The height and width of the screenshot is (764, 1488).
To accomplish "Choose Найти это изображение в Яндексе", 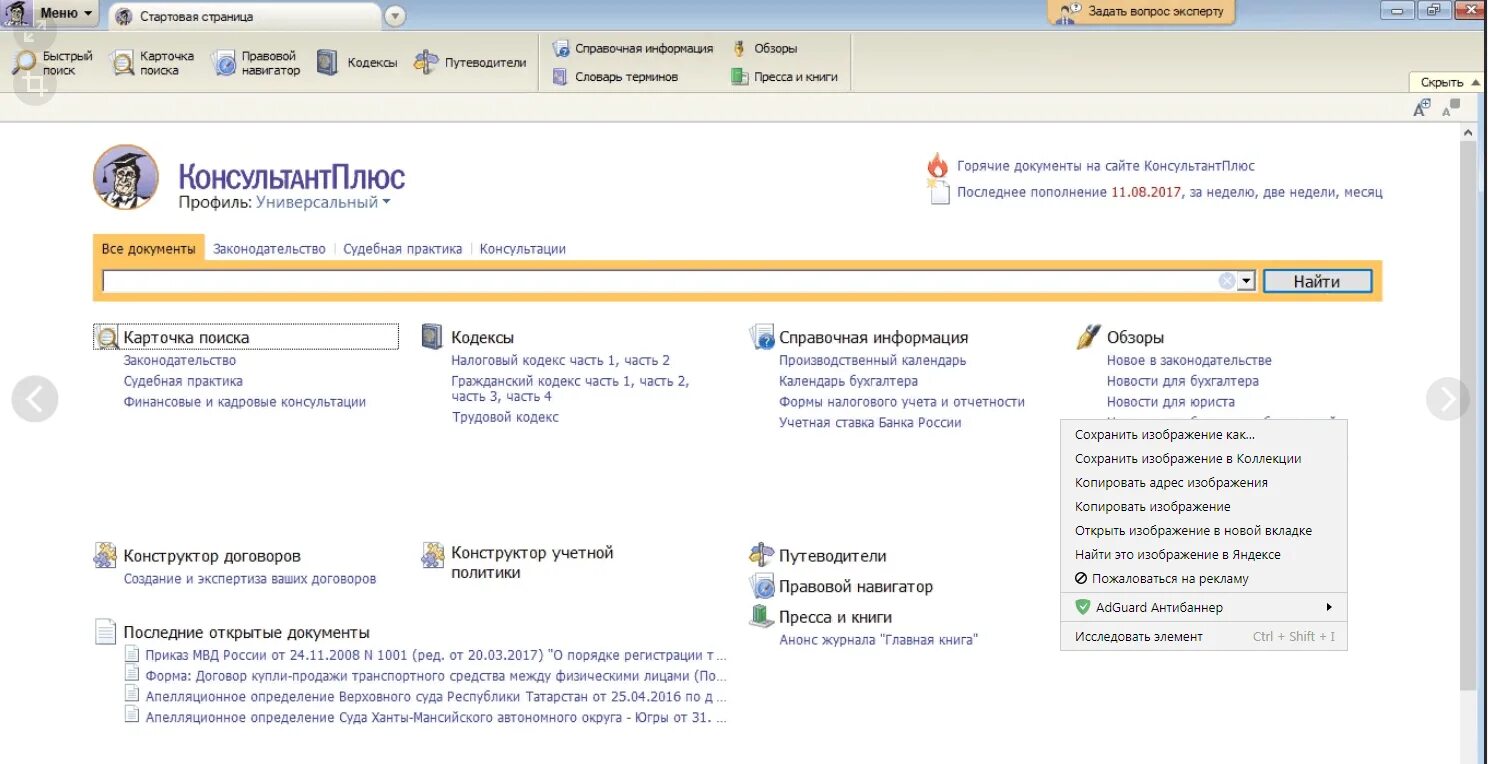I will coord(1204,555).
